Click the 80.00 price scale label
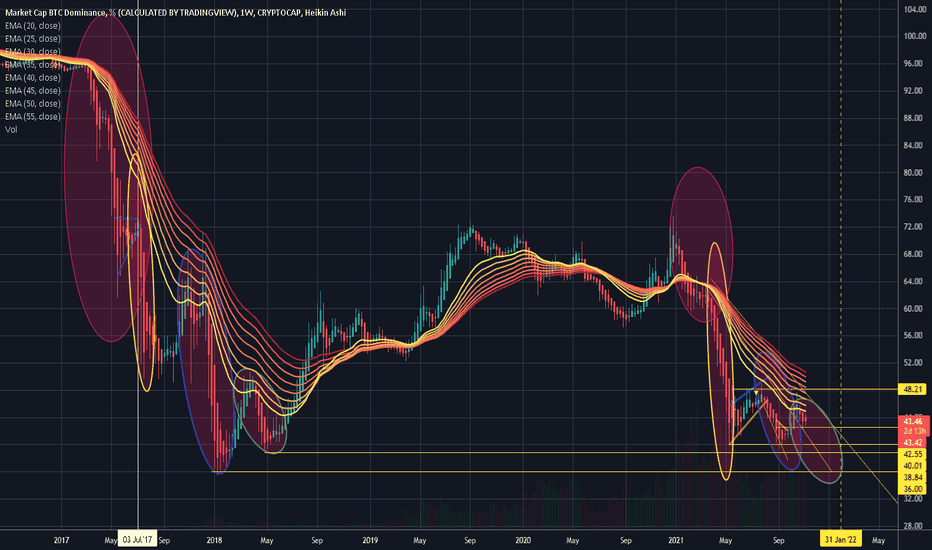Viewport: 932px width, 550px height. (914, 173)
